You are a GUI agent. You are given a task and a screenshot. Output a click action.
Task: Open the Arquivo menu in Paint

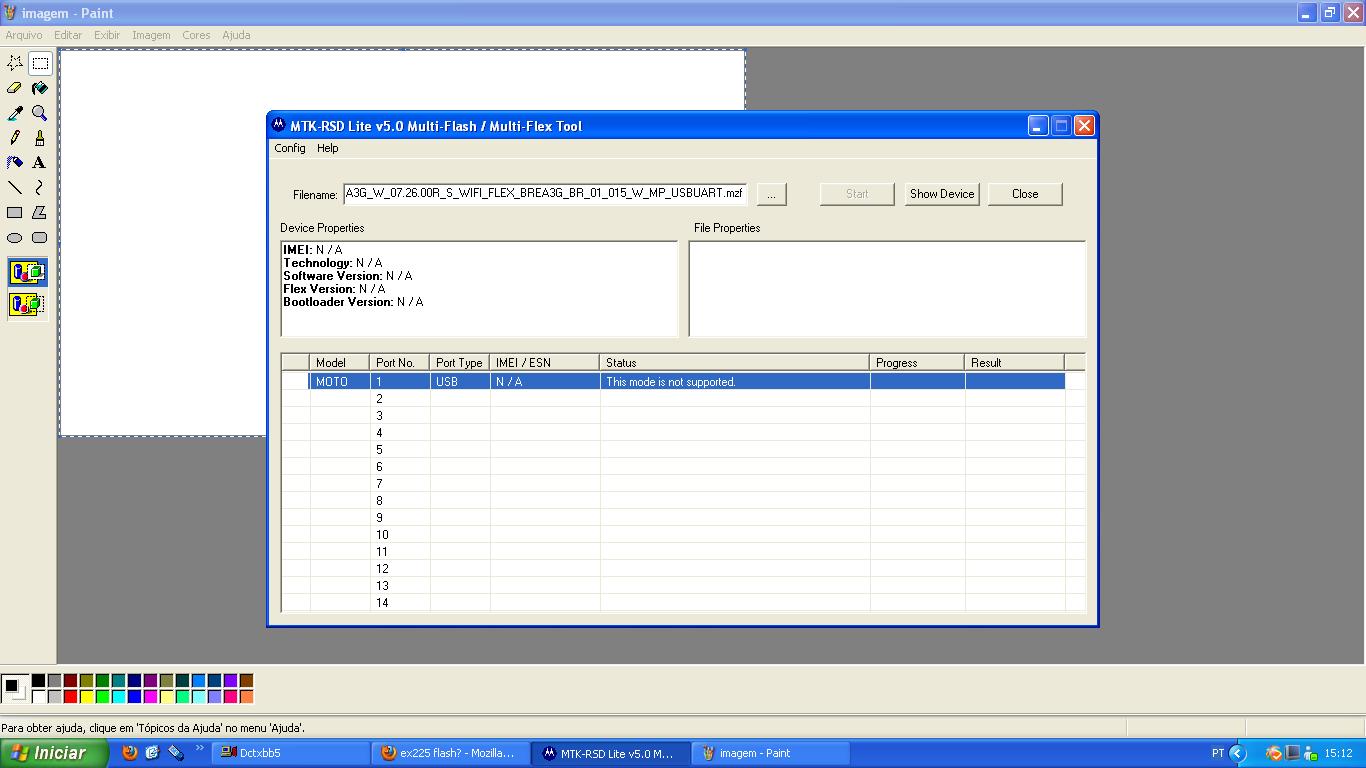coord(24,35)
